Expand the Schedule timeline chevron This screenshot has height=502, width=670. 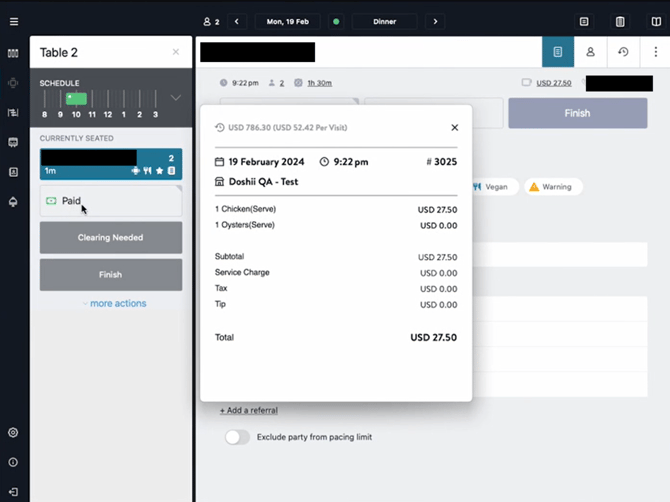pos(176,98)
